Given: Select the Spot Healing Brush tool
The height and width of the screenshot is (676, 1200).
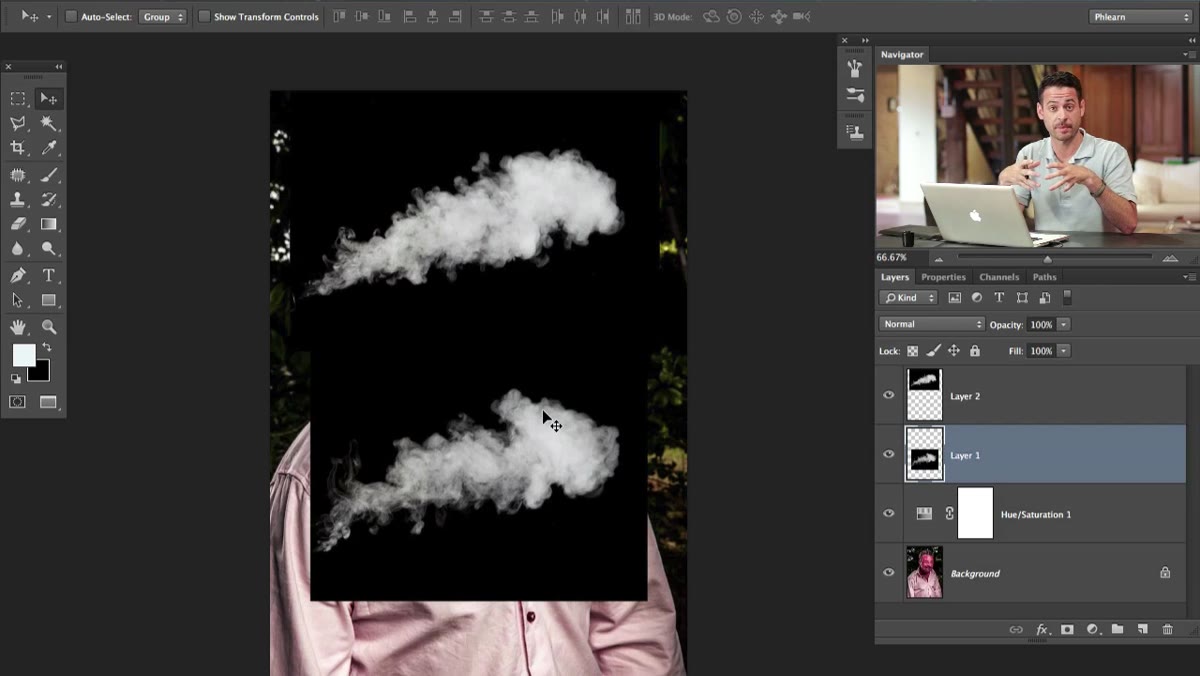Looking at the screenshot, I should (x=18, y=175).
